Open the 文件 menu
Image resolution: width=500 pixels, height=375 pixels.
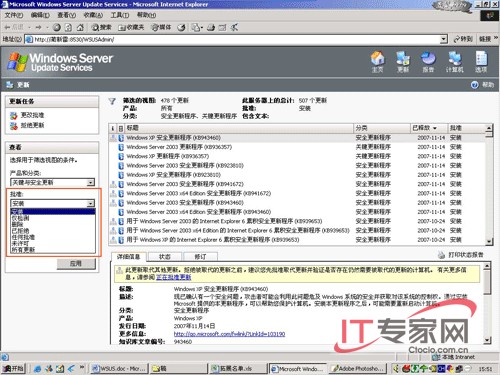tap(14, 15)
